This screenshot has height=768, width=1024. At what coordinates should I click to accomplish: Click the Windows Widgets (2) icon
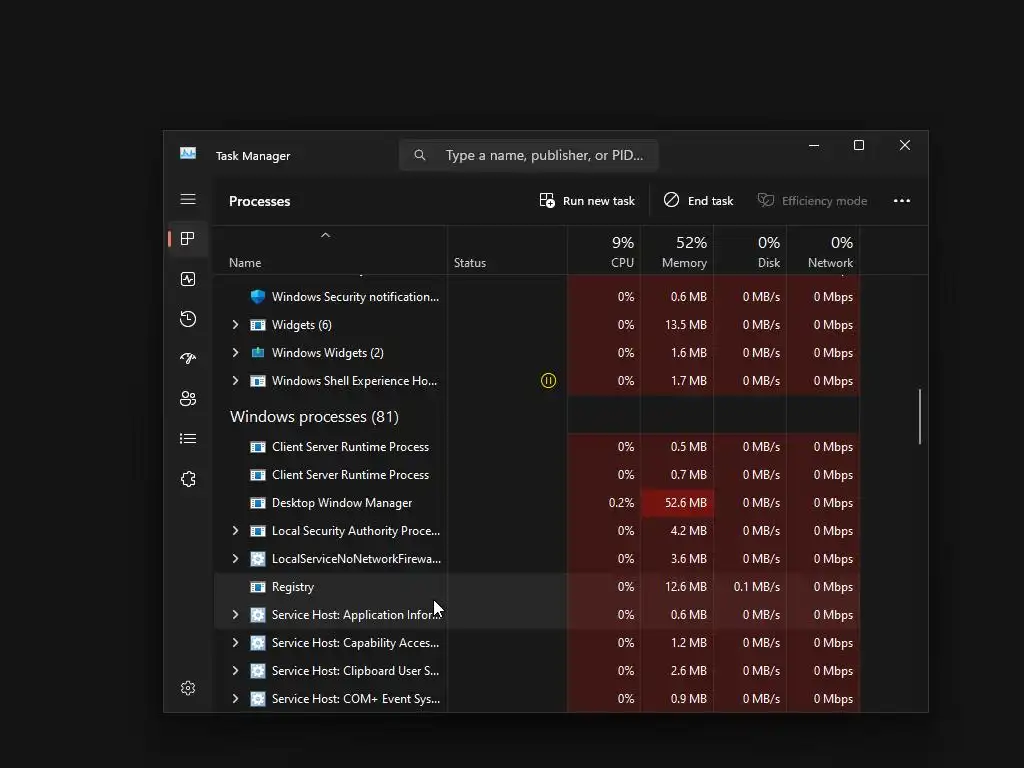[x=258, y=353]
